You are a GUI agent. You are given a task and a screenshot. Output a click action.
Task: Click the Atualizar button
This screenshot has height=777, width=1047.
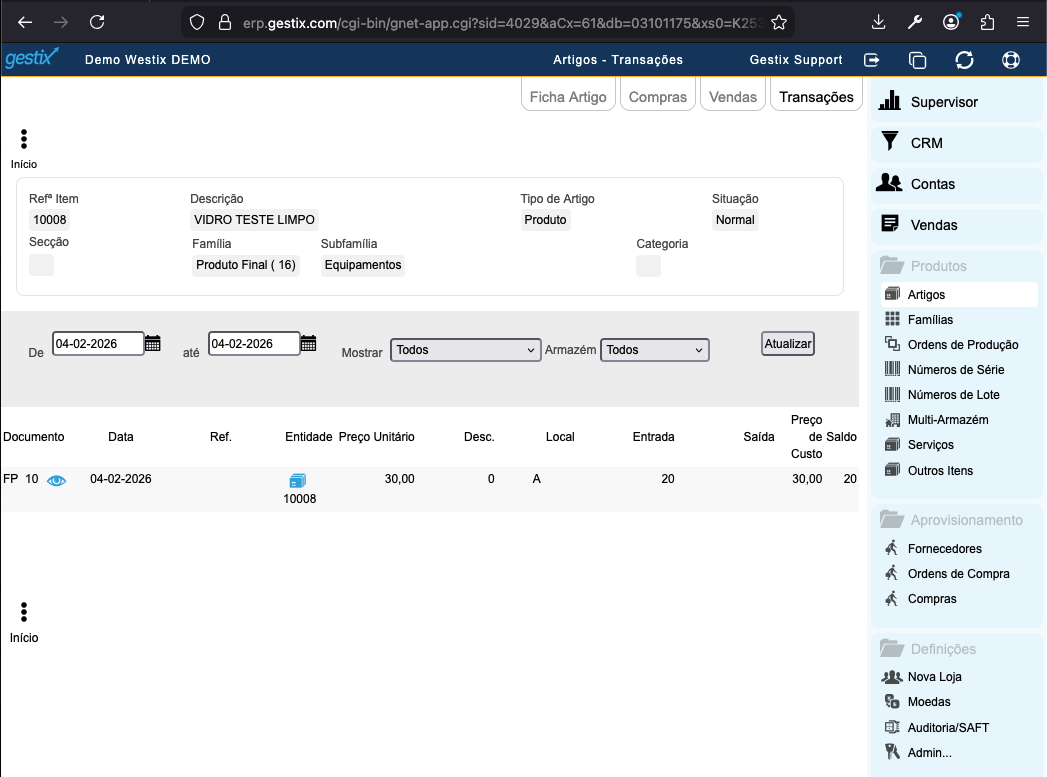click(788, 344)
